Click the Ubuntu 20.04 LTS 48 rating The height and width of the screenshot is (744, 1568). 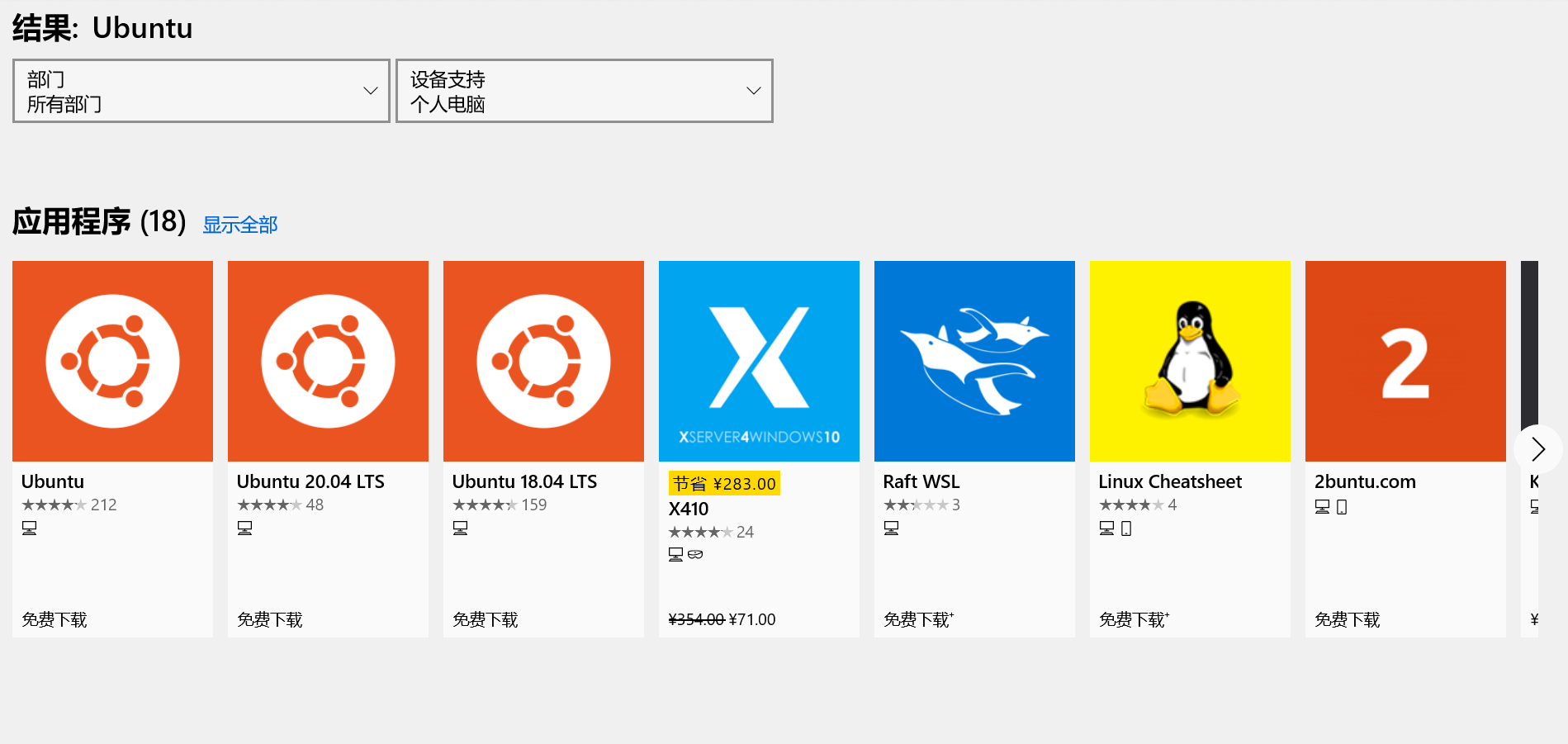pyautogui.click(x=281, y=505)
